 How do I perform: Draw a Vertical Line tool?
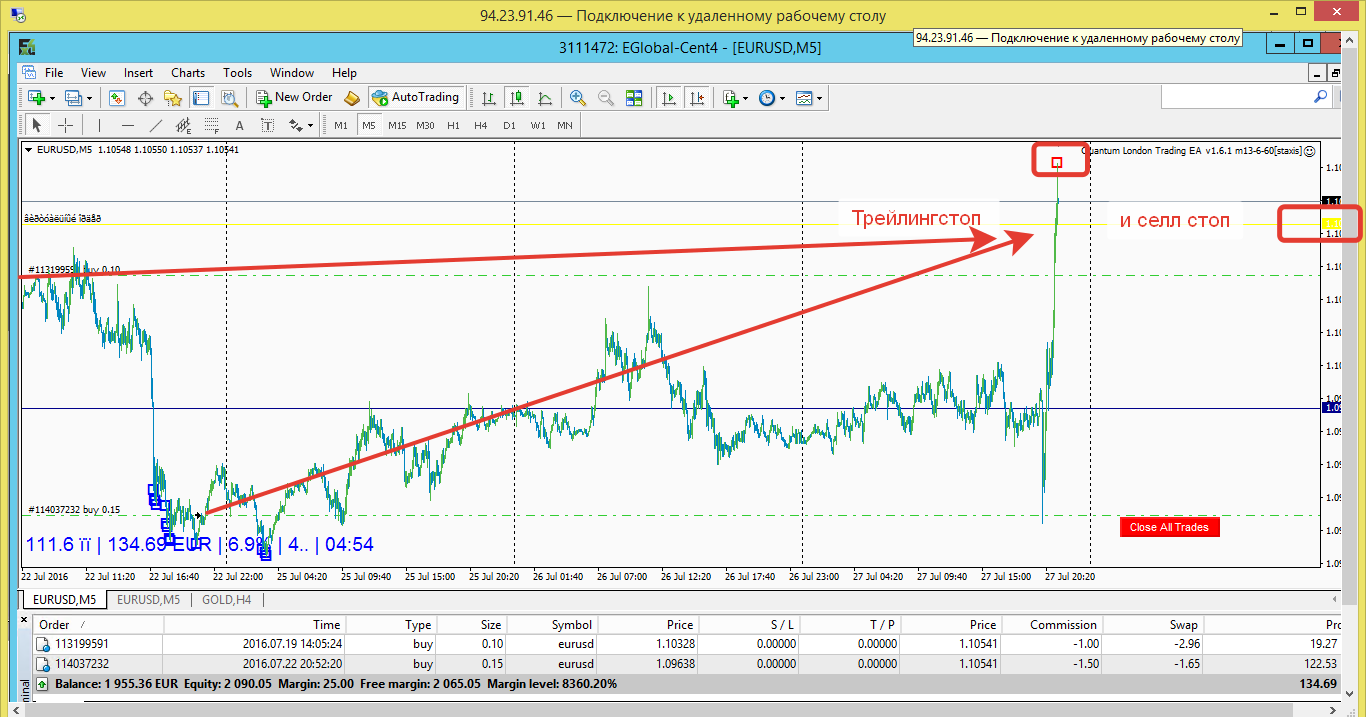[98, 125]
